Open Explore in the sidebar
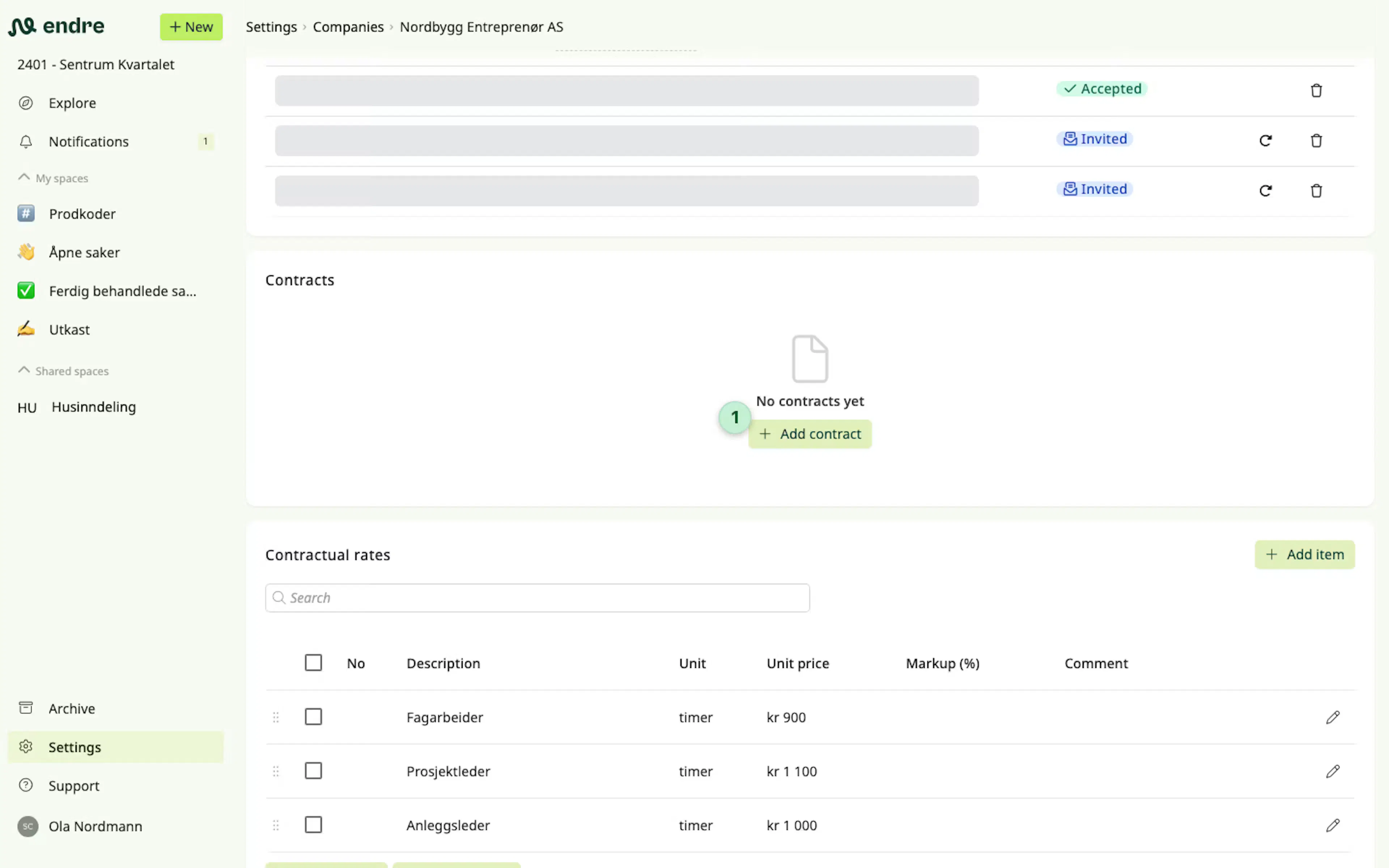This screenshot has height=868, width=1389. (x=115, y=103)
